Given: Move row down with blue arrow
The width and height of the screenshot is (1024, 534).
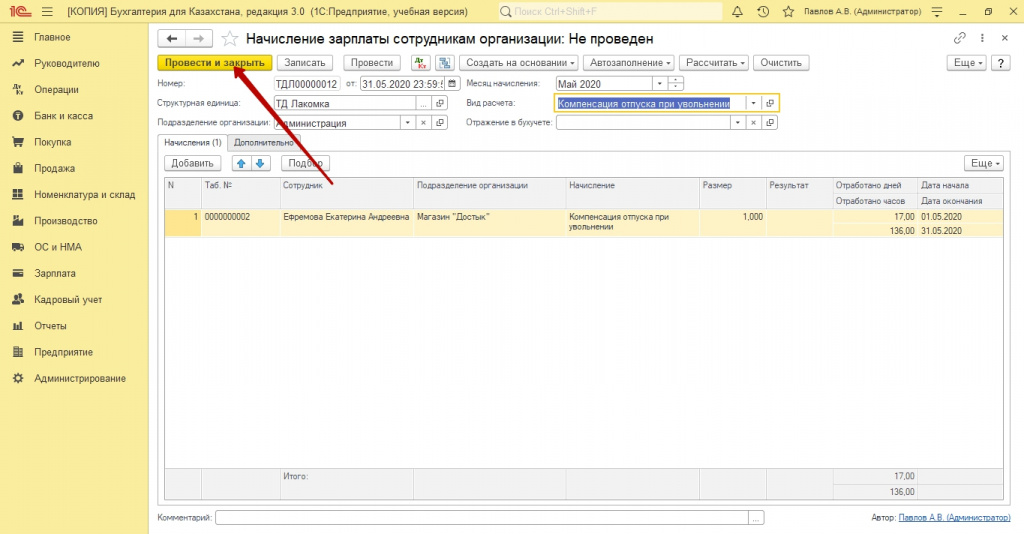Looking at the screenshot, I should pyautogui.click(x=260, y=163).
